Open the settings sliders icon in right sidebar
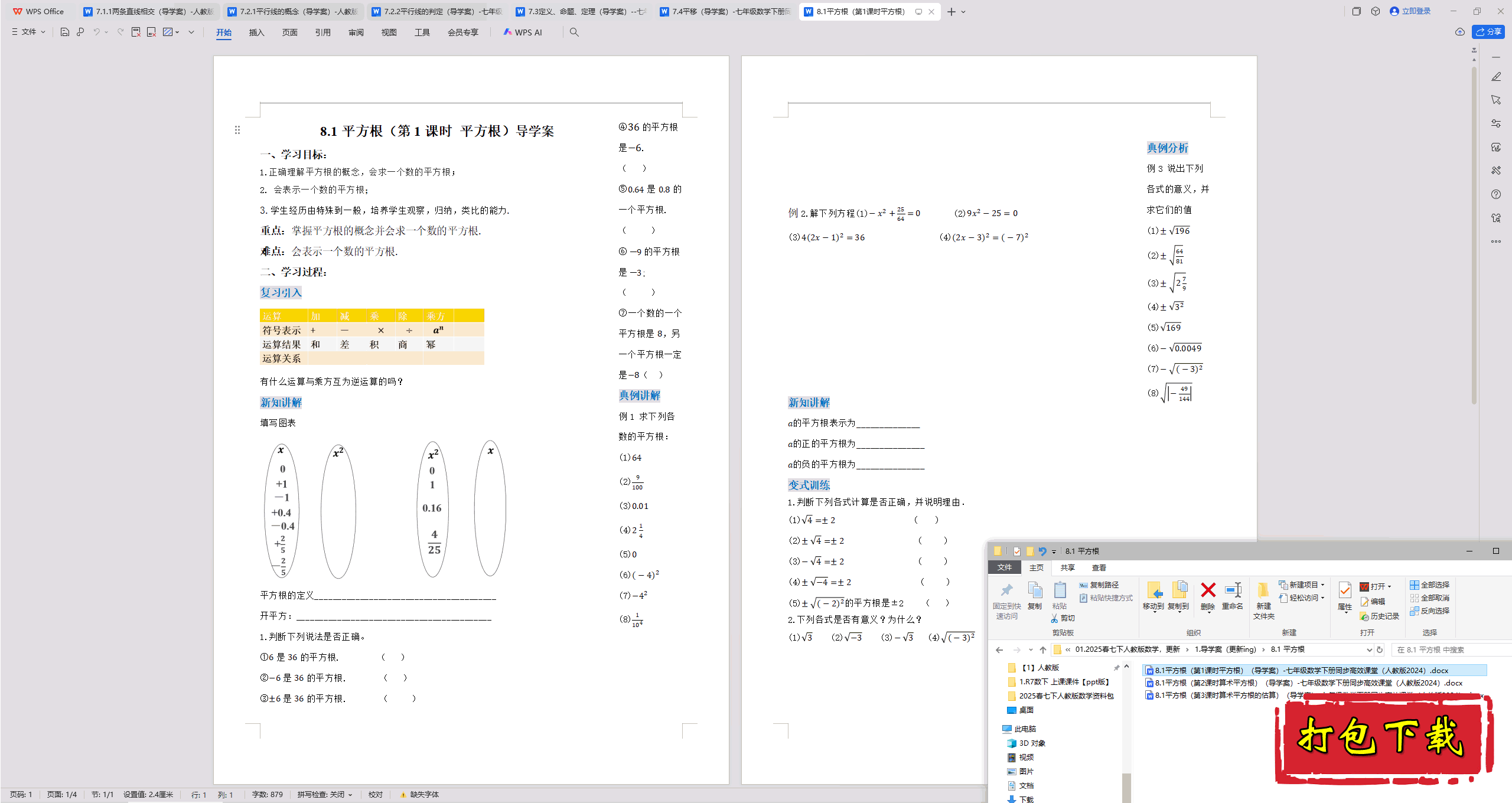Screen dimensions: 1512x803 1496,123
